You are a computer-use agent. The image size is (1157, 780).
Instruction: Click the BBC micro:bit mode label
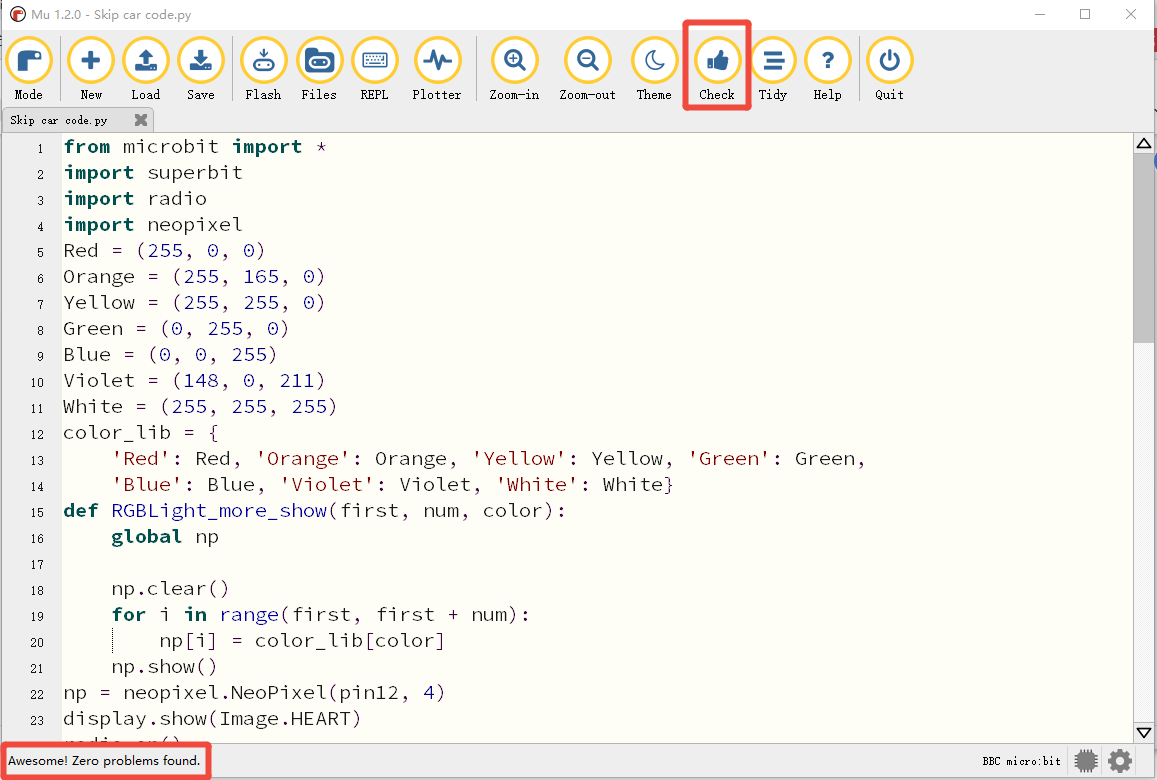[x=1021, y=761]
